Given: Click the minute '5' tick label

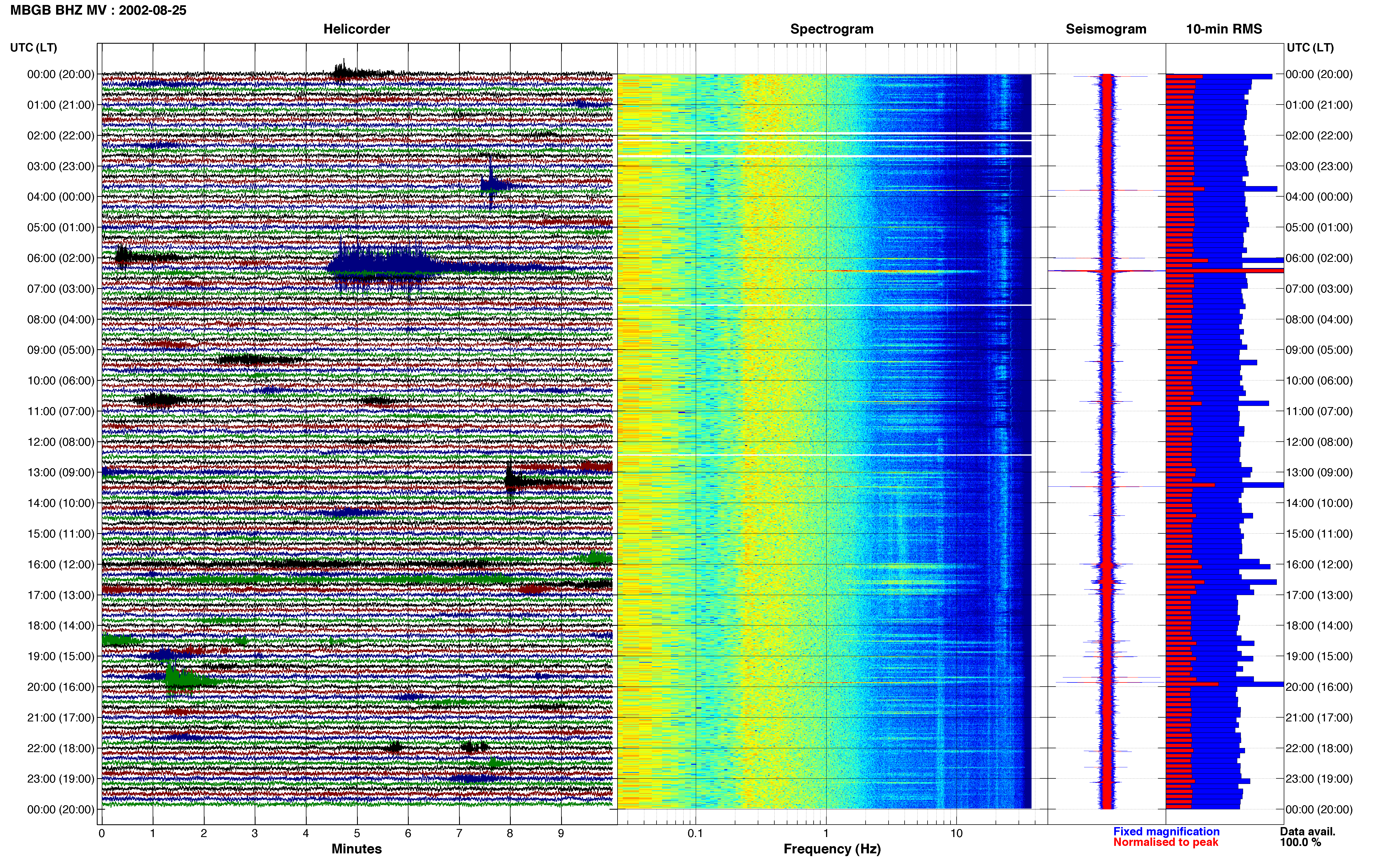Looking at the screenshot, I should [357, 833].
